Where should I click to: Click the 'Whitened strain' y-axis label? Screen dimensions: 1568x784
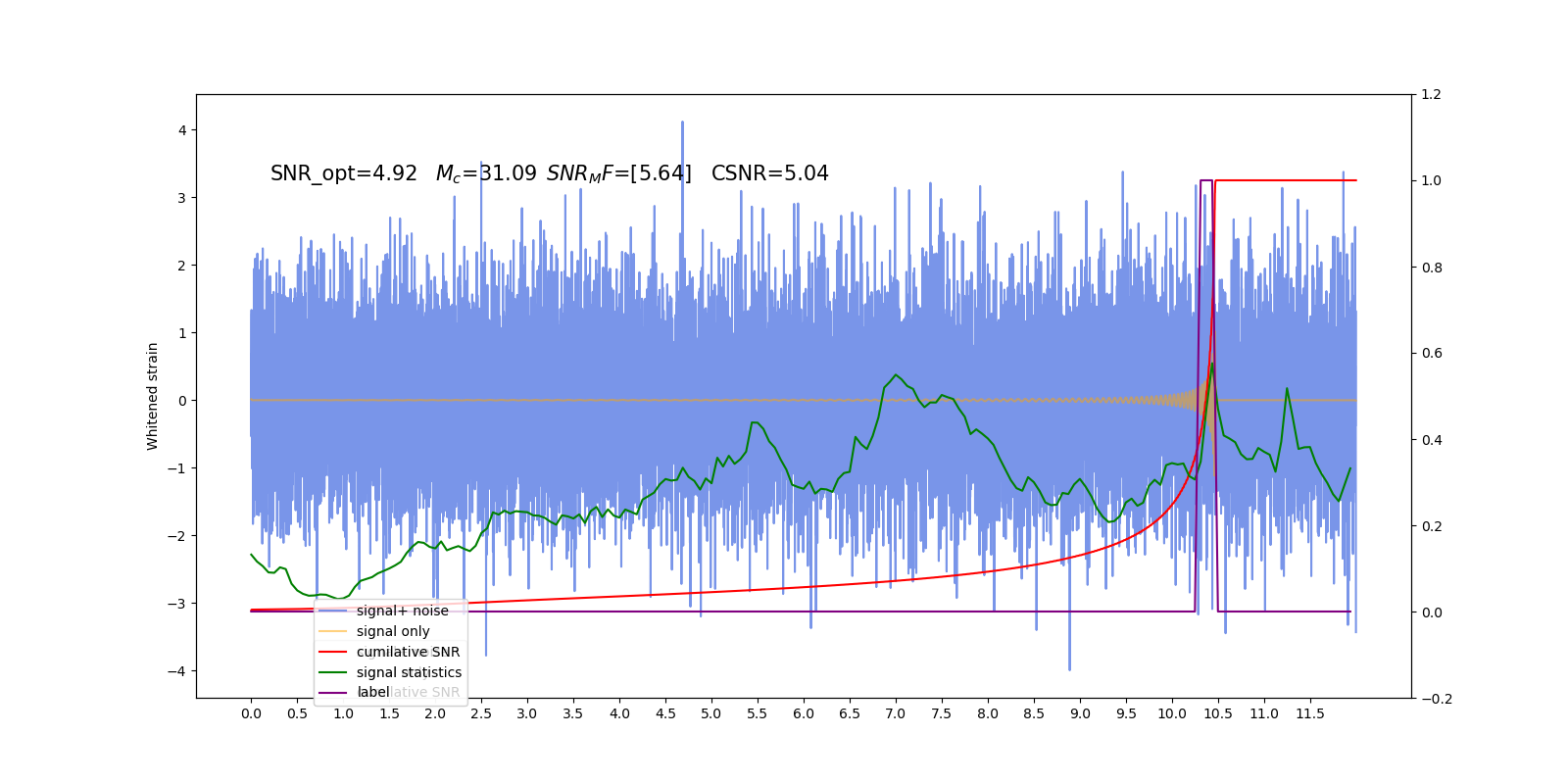click(152, 396)
